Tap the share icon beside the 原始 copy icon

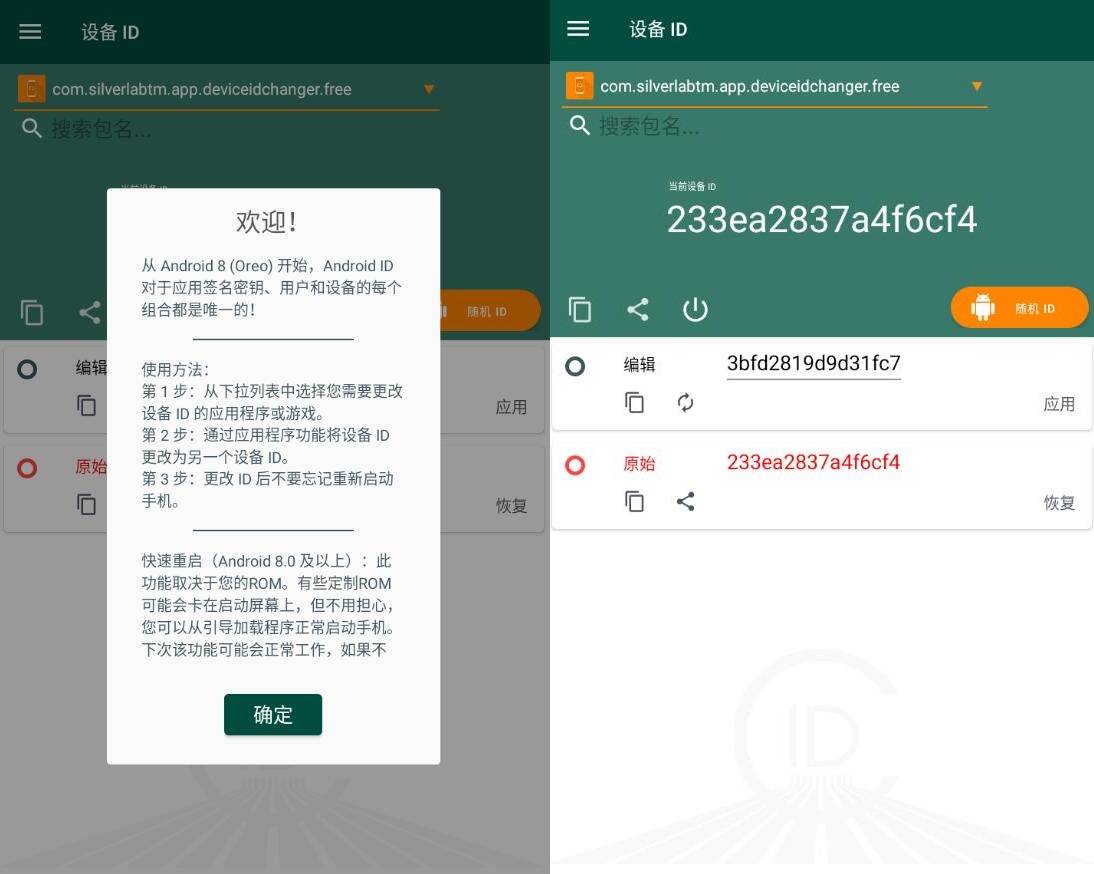(x=685, y=500)
